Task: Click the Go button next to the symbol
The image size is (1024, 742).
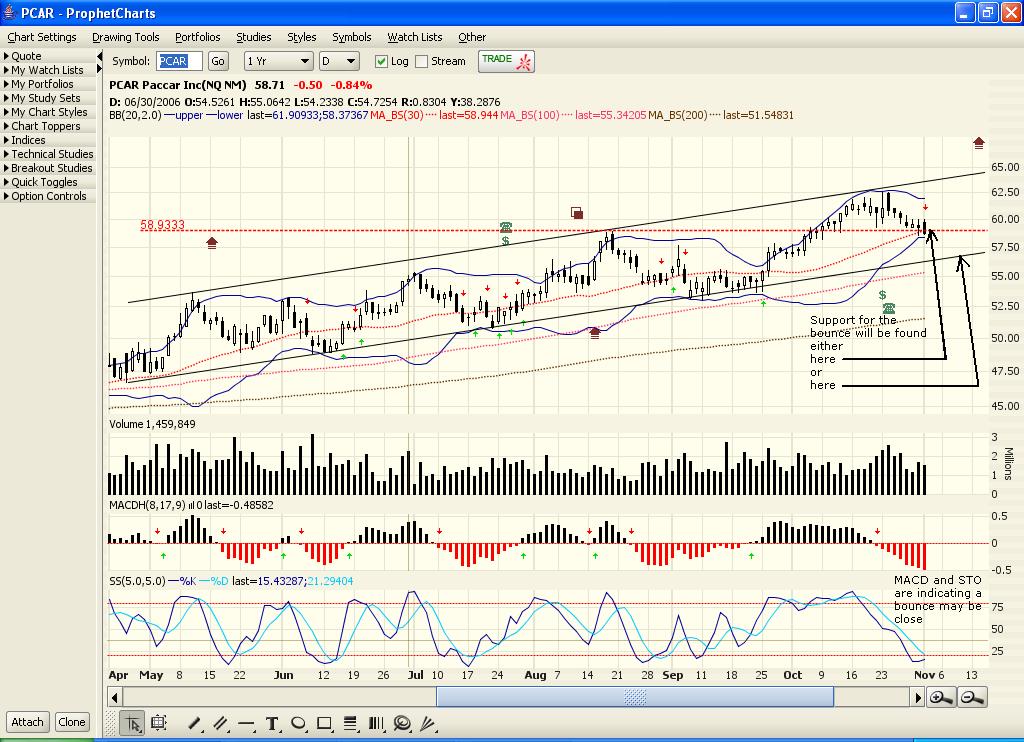Action: click(x=217, y=61)
